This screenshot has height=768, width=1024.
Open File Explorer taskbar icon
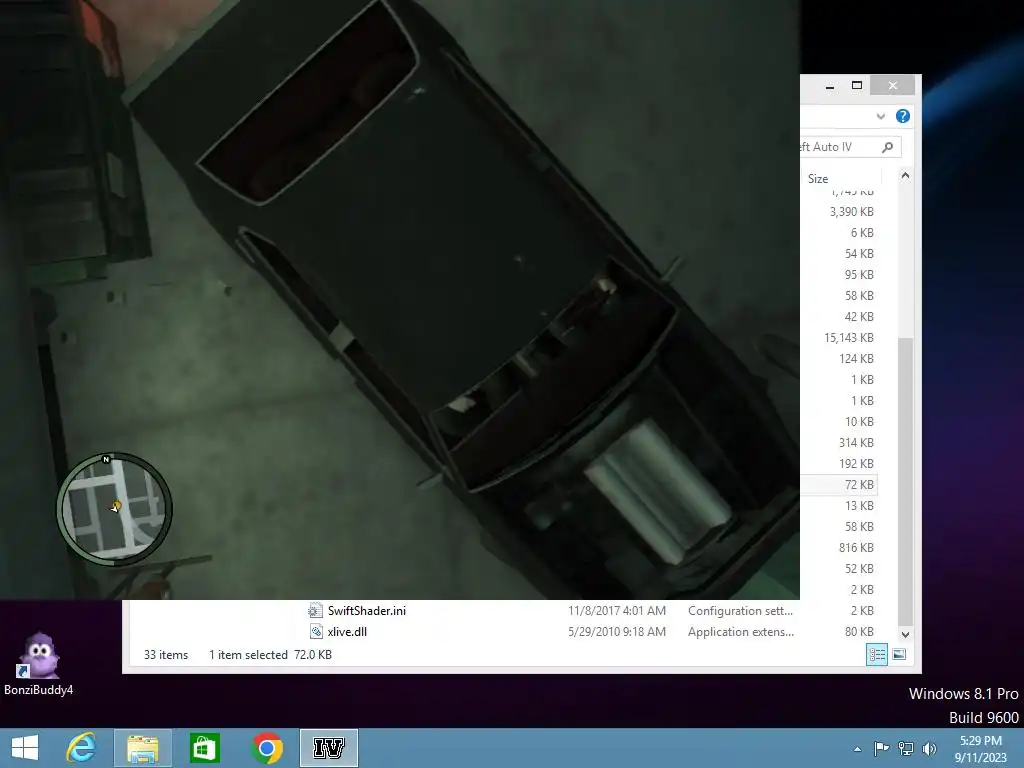pos(142,748)
